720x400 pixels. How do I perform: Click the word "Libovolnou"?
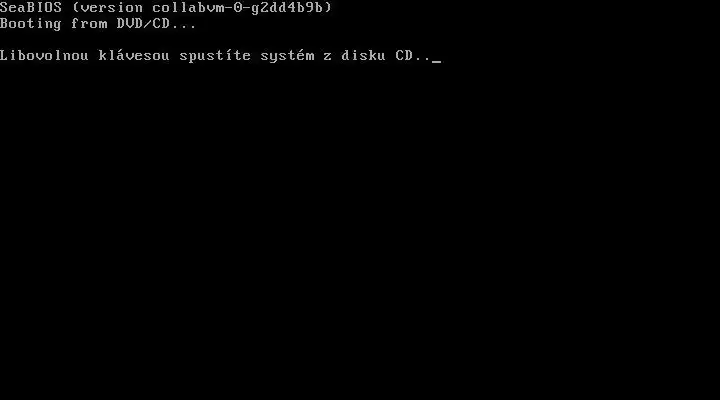pos(44,56)
